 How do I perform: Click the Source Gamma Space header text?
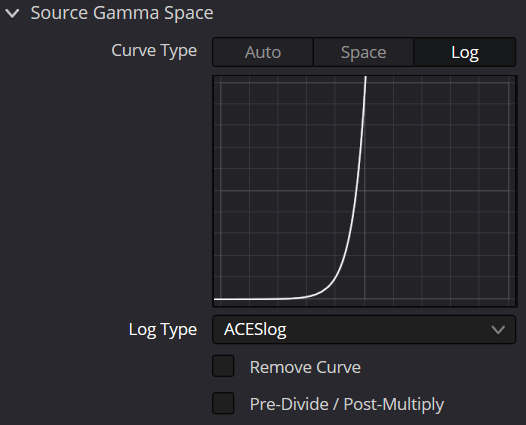(x=122, y=13)
